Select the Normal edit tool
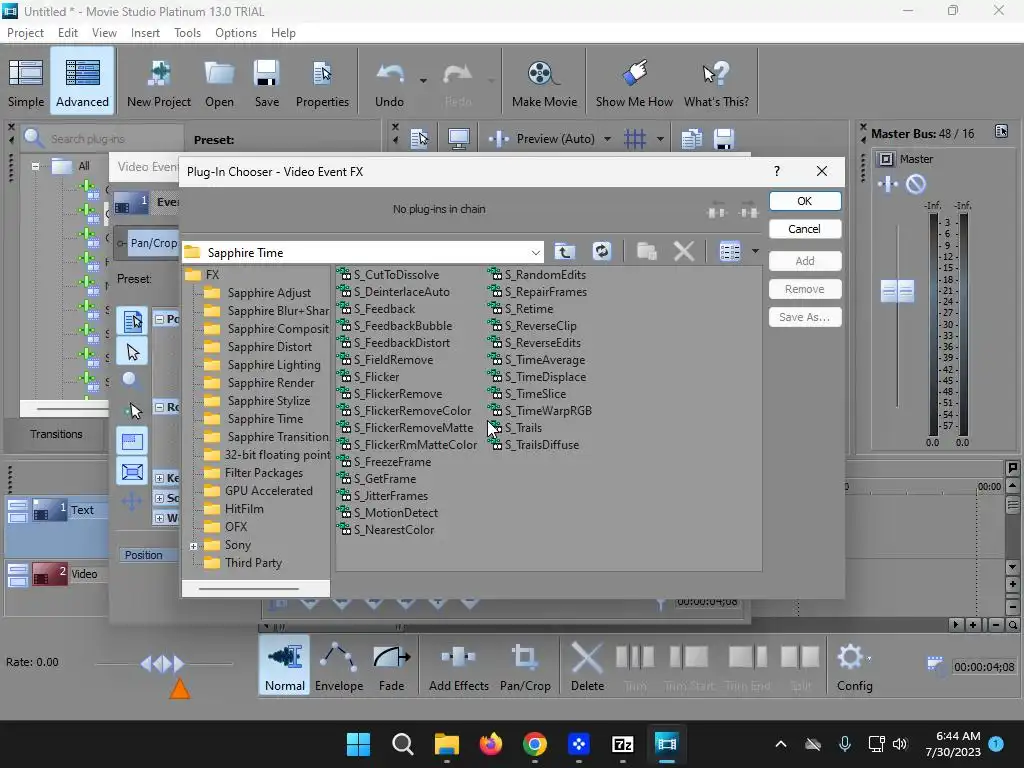This screenshot has height=768, width=1024. point(285,667)
